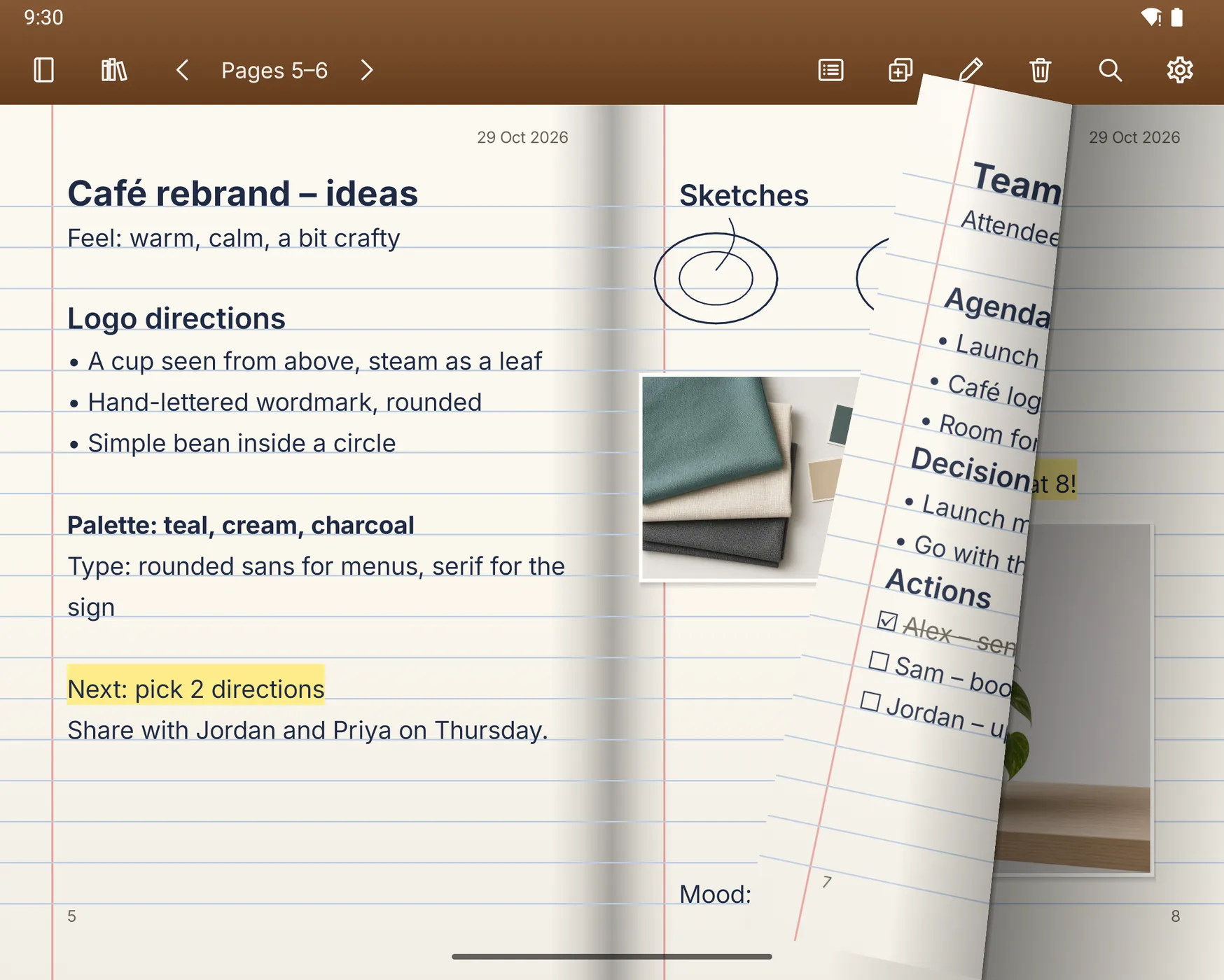Tap the "Sketches" heading
1224x980 pixels.
744,195
